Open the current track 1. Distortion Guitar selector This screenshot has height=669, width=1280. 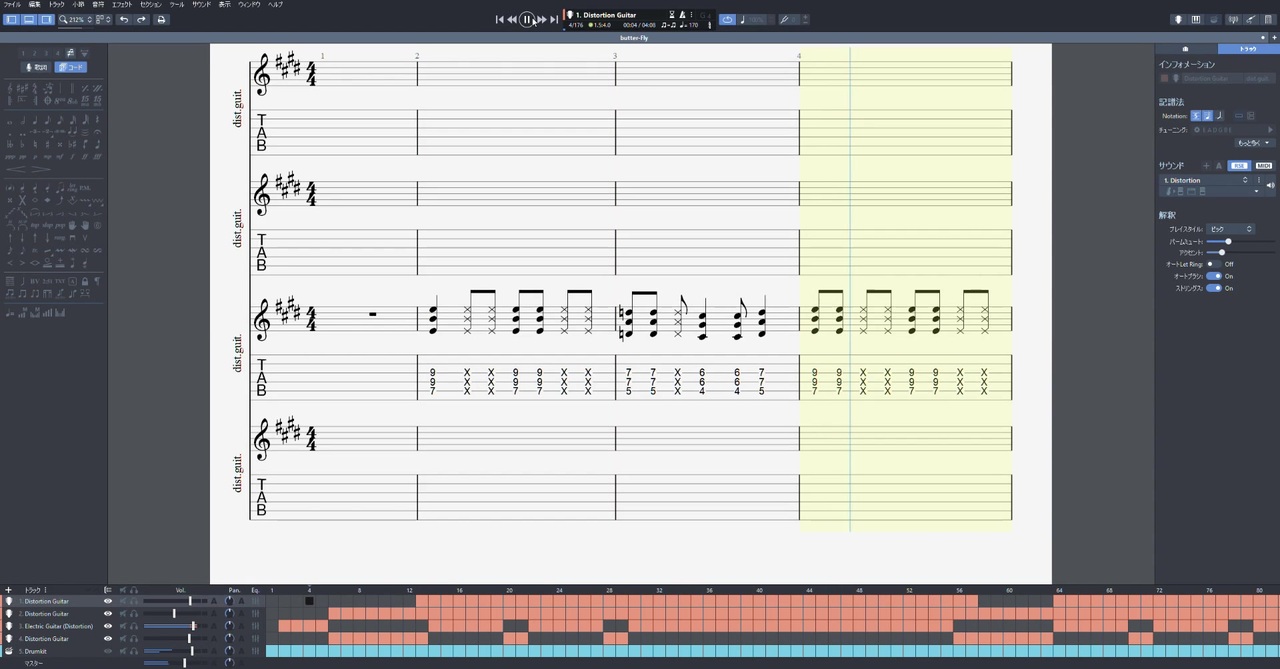pos(607,15)
